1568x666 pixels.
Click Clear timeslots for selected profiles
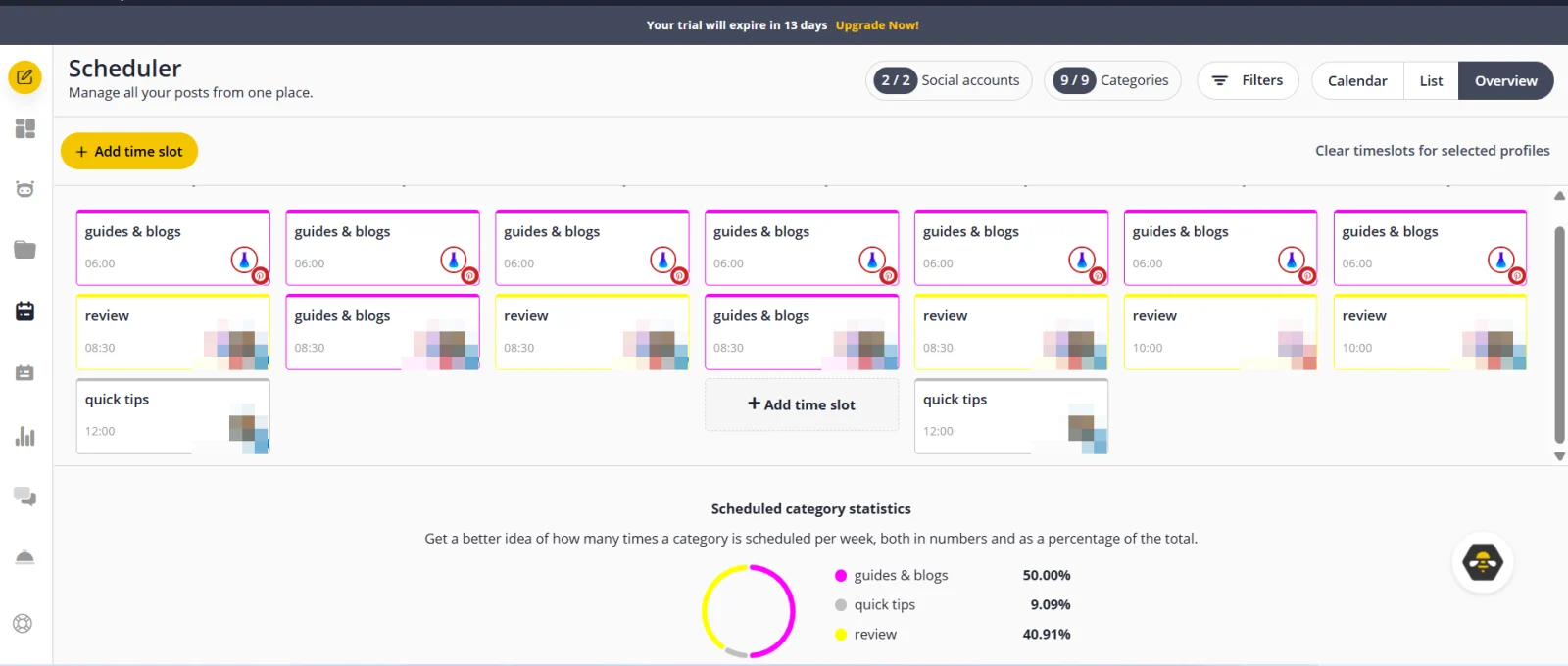pos(1432,151)
